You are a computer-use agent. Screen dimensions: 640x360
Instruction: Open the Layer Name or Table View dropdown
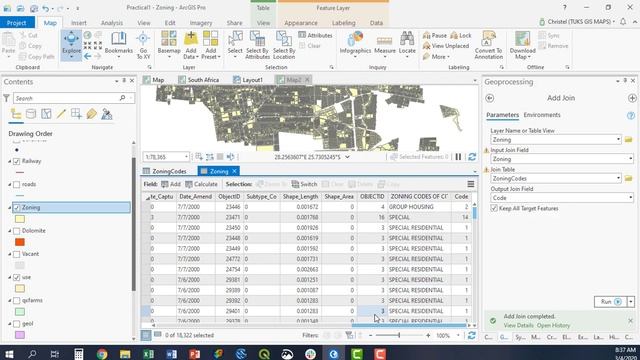tap(618, 140)
